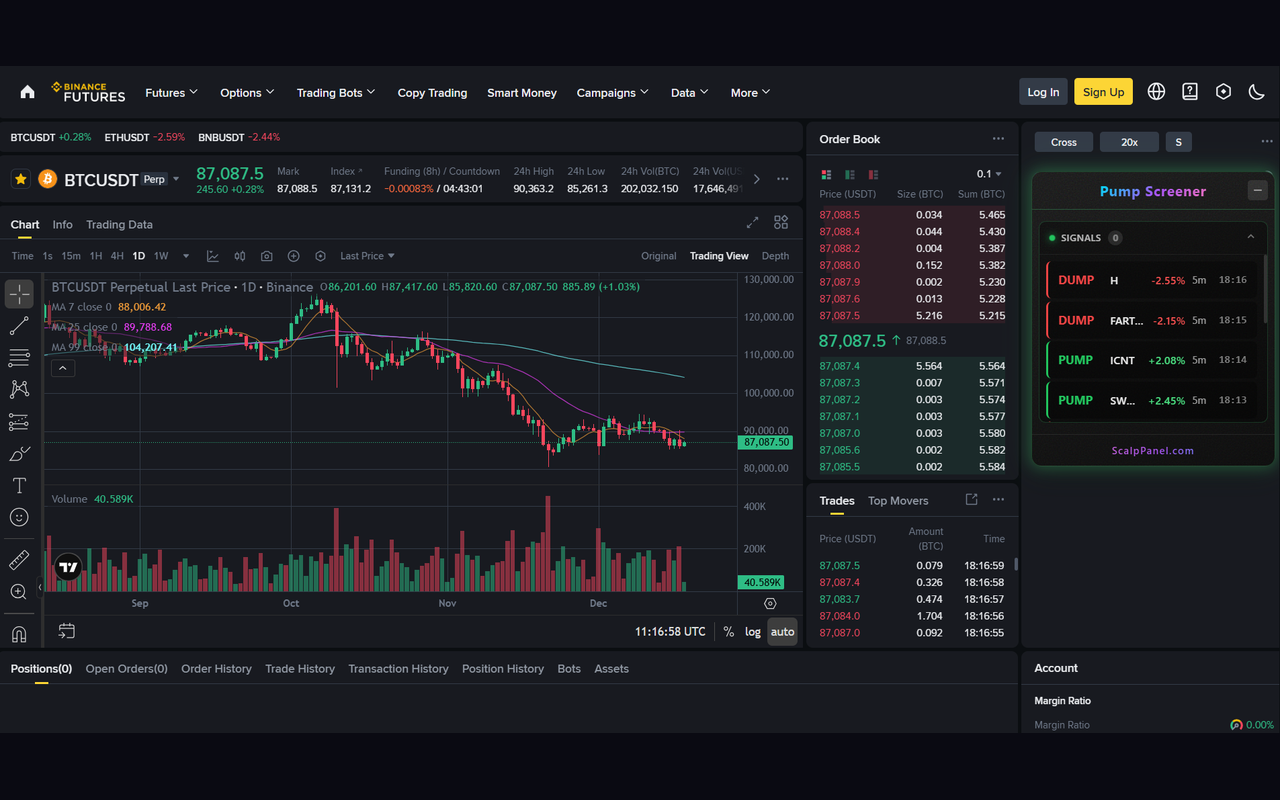Toggle auto scale on chart
Viewport: 1280px width, 800px height.
[782, 632]
